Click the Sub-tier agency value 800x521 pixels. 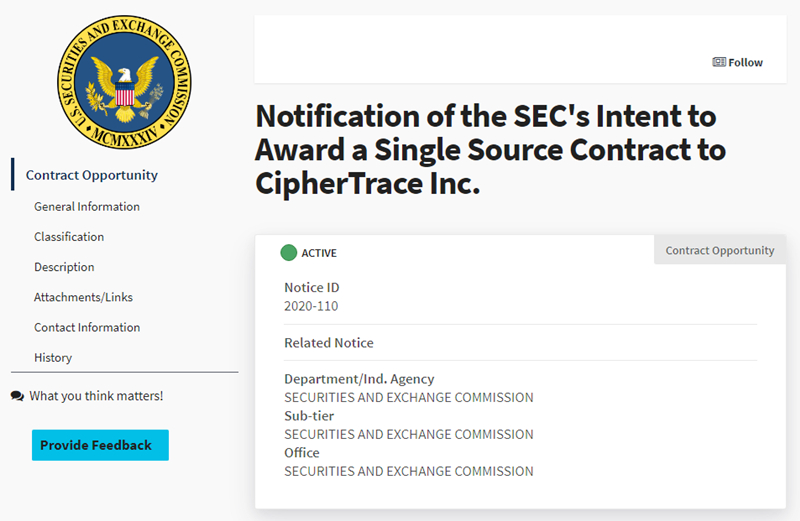tap(408, 434)
